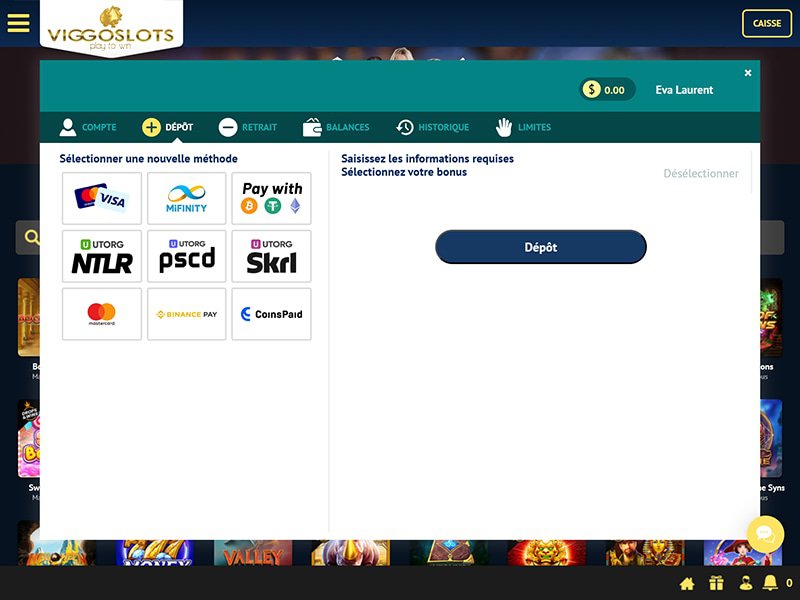The image size is (800, 600).
Task: Switch to the Dépôt tab
Action: pos(167,127)
